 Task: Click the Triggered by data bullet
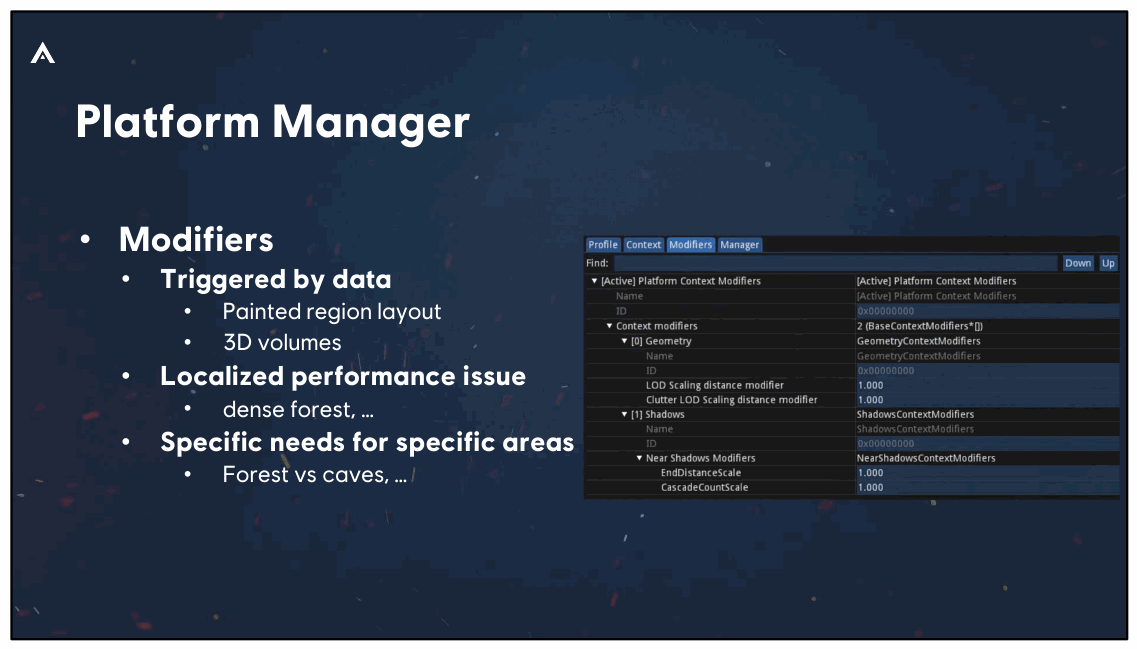click(x=276, y=279)
